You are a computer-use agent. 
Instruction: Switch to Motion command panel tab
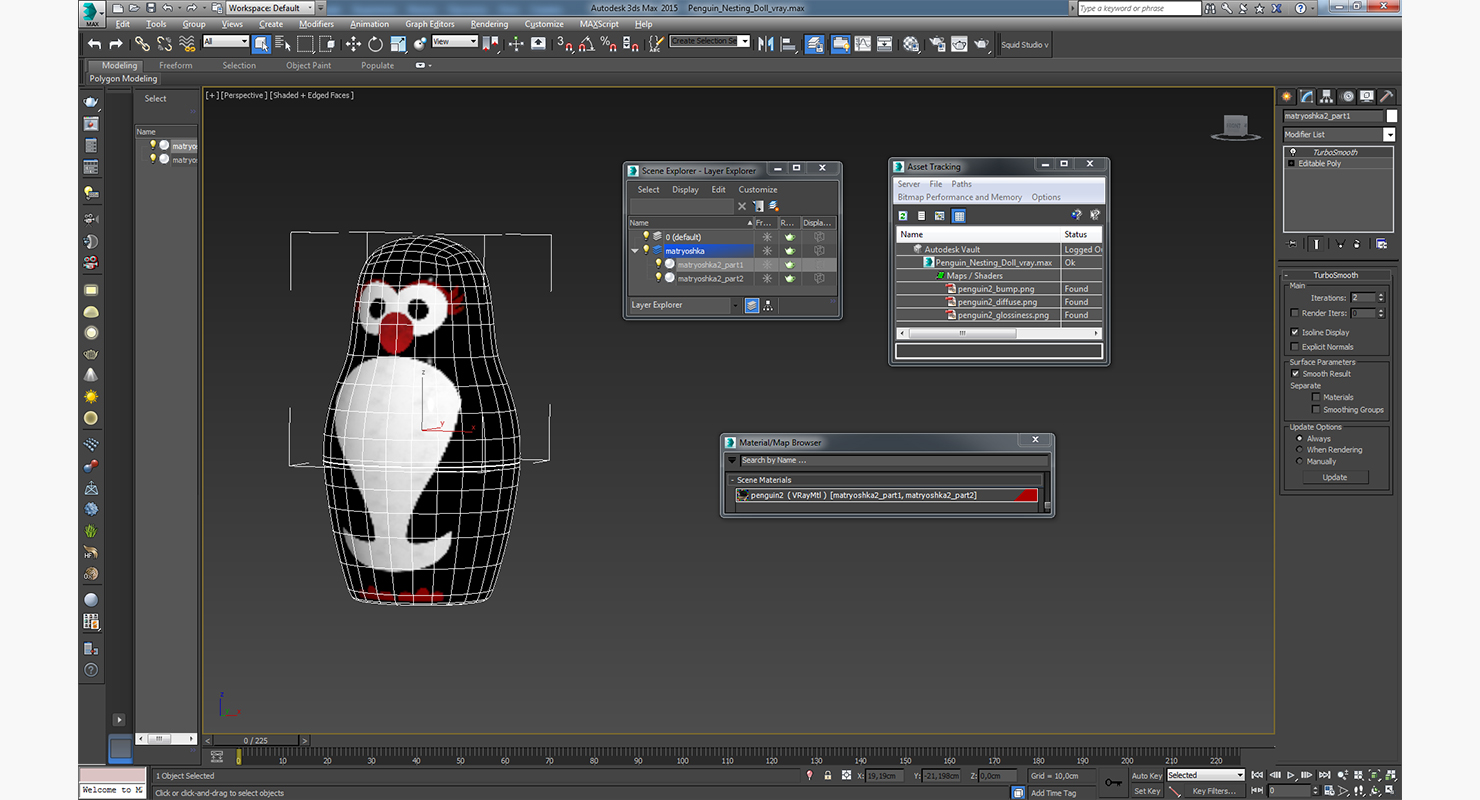point(1347,97)
